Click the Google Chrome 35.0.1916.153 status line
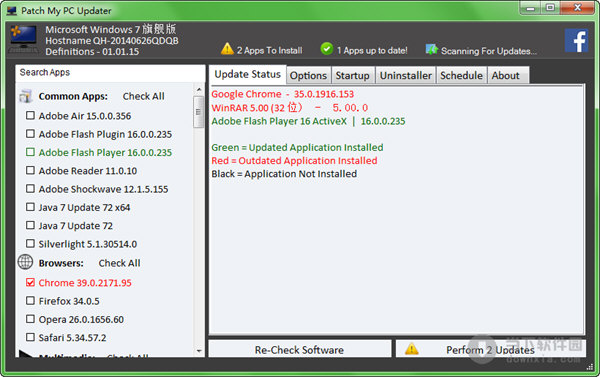This screenshot has width=600, height=377. tap(282, 94)
